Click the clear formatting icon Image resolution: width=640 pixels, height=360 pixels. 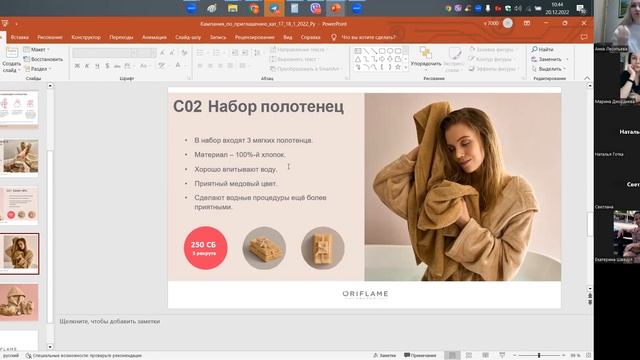pos(184,53)
